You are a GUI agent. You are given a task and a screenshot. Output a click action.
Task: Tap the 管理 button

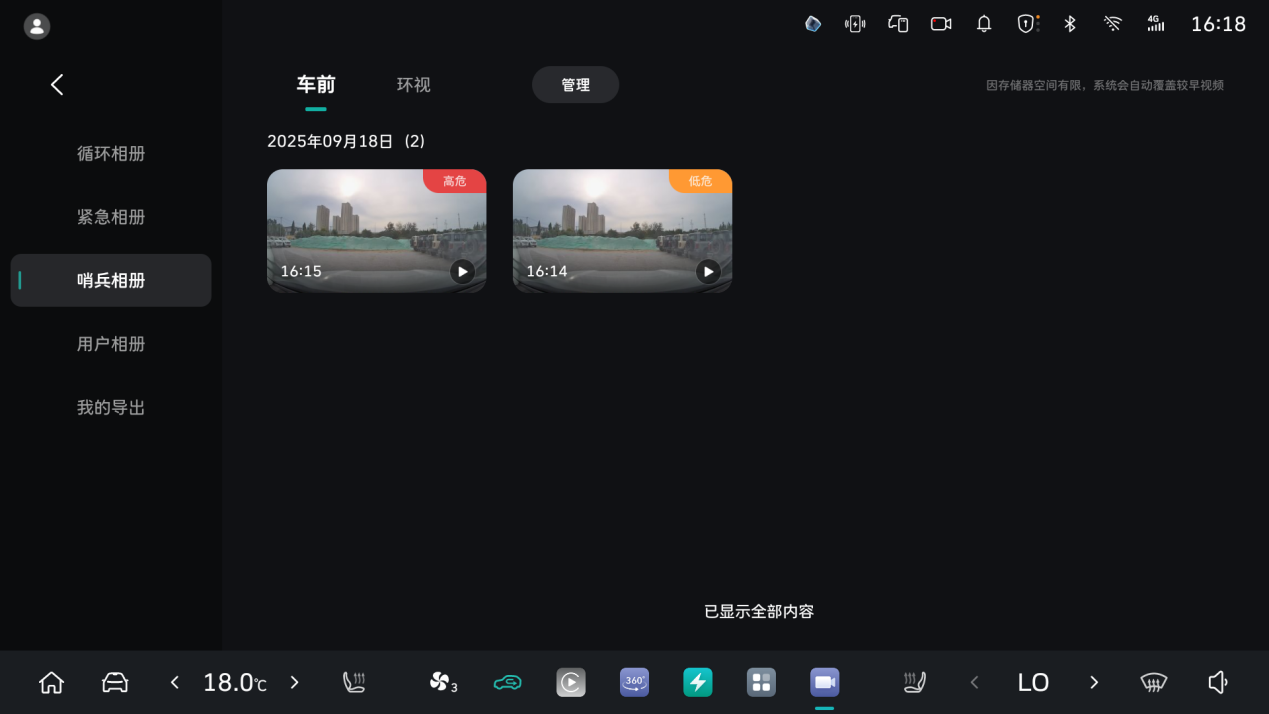point(575,85)
